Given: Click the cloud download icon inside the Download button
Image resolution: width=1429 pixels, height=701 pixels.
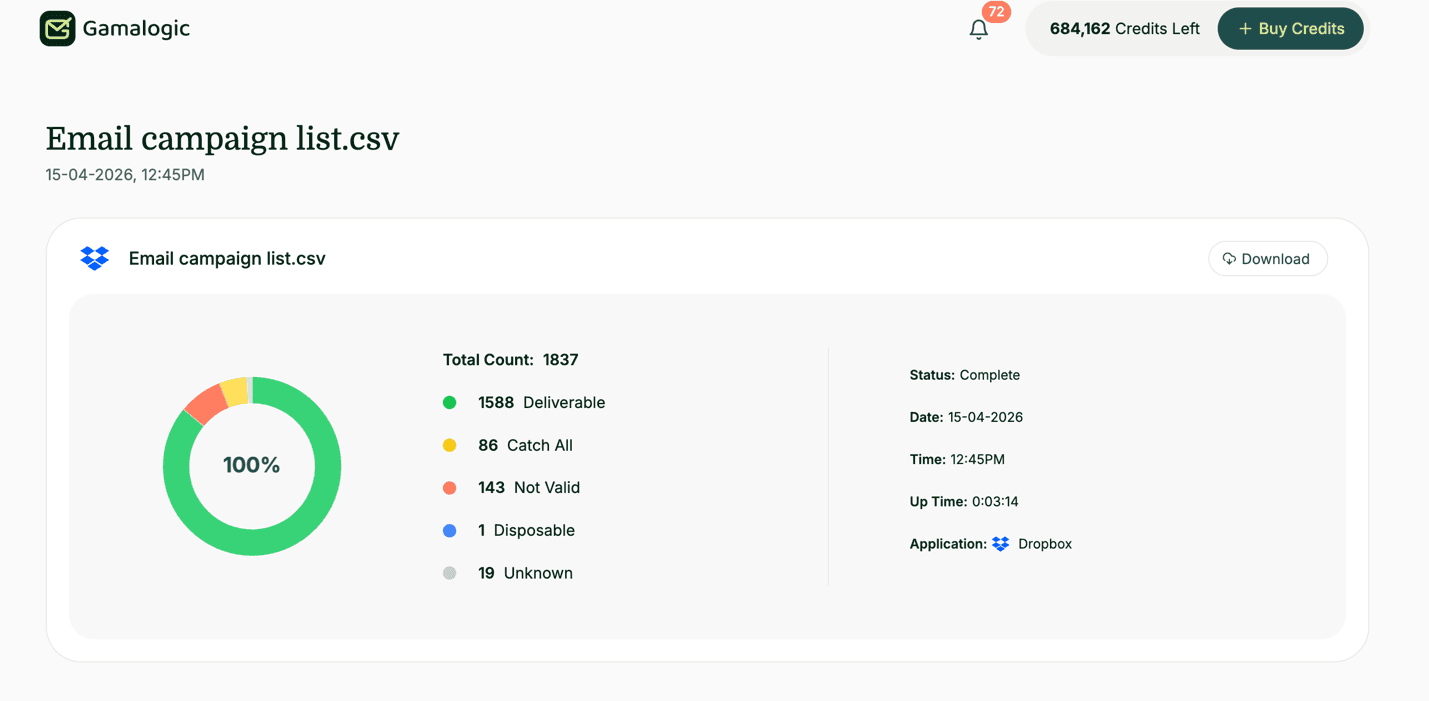Looking at the screenshot, I should [1229, 258].
